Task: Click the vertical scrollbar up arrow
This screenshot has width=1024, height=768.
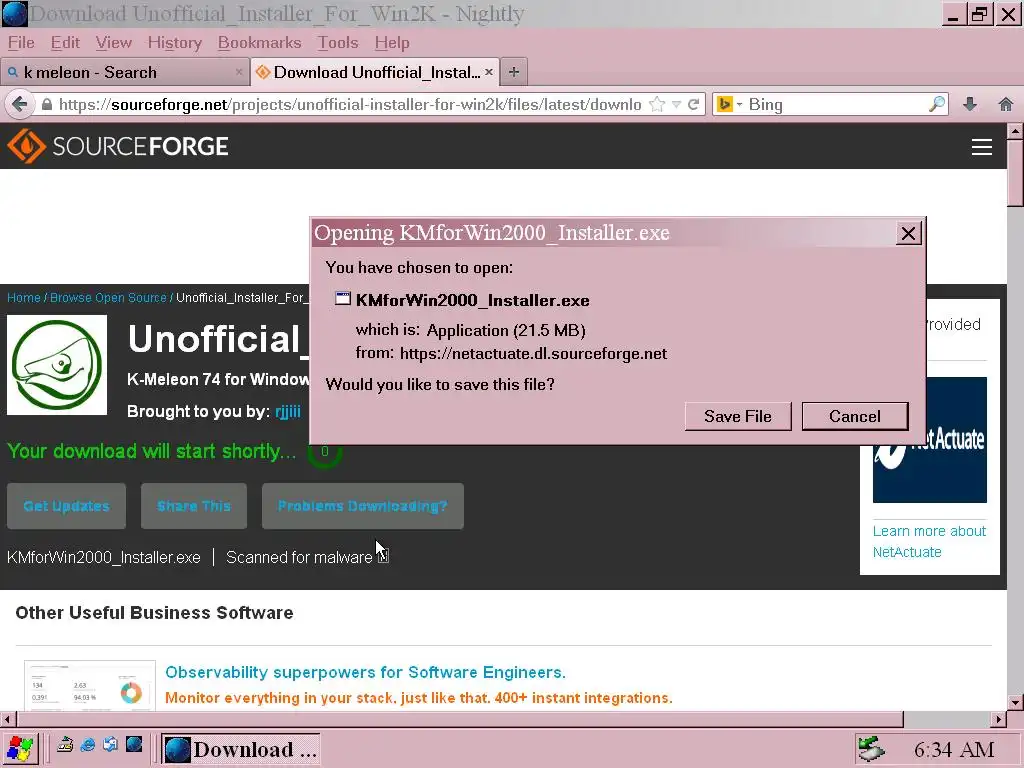Action: tap(1015, 131)
